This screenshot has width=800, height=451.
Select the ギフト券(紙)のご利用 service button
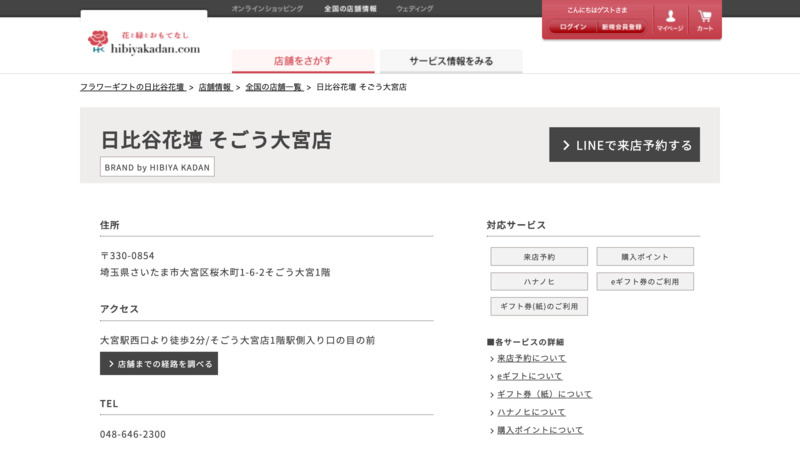coord(539,307)
